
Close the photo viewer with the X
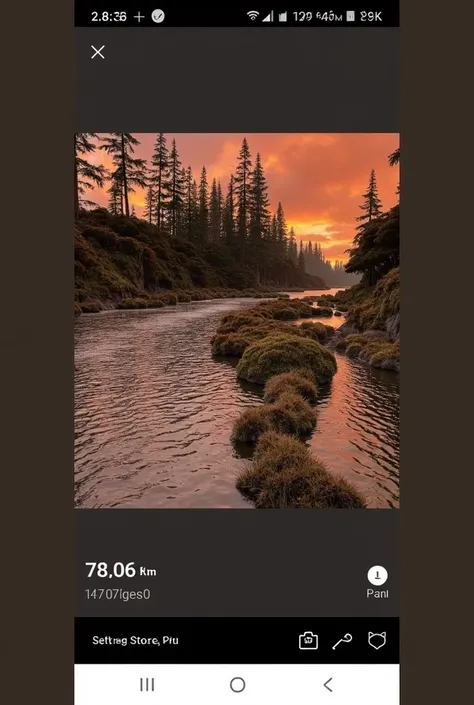point(98,52)
